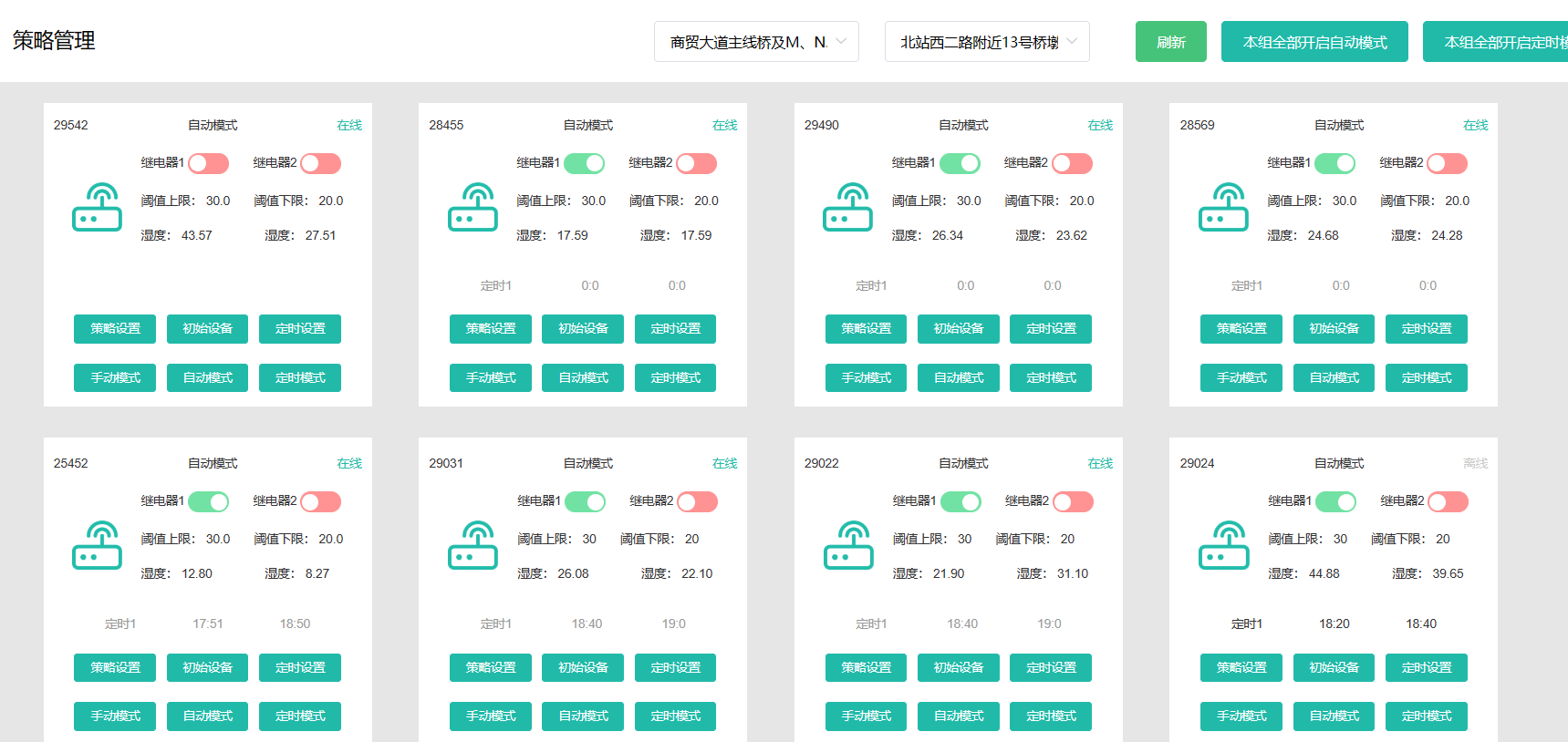Click the 离线 status on device 29024
The width and height of the screenshot is (1568, 742).
(x=1476, y=463)
